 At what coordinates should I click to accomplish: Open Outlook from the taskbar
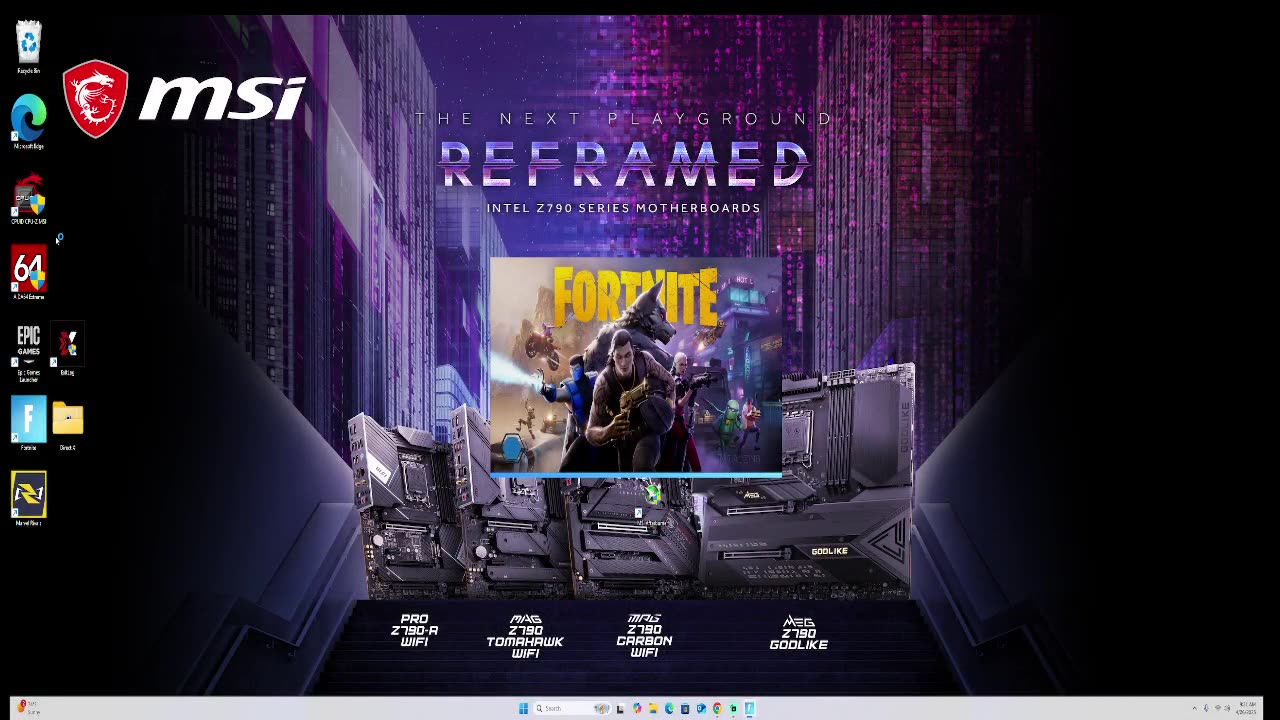pos(701,708)
